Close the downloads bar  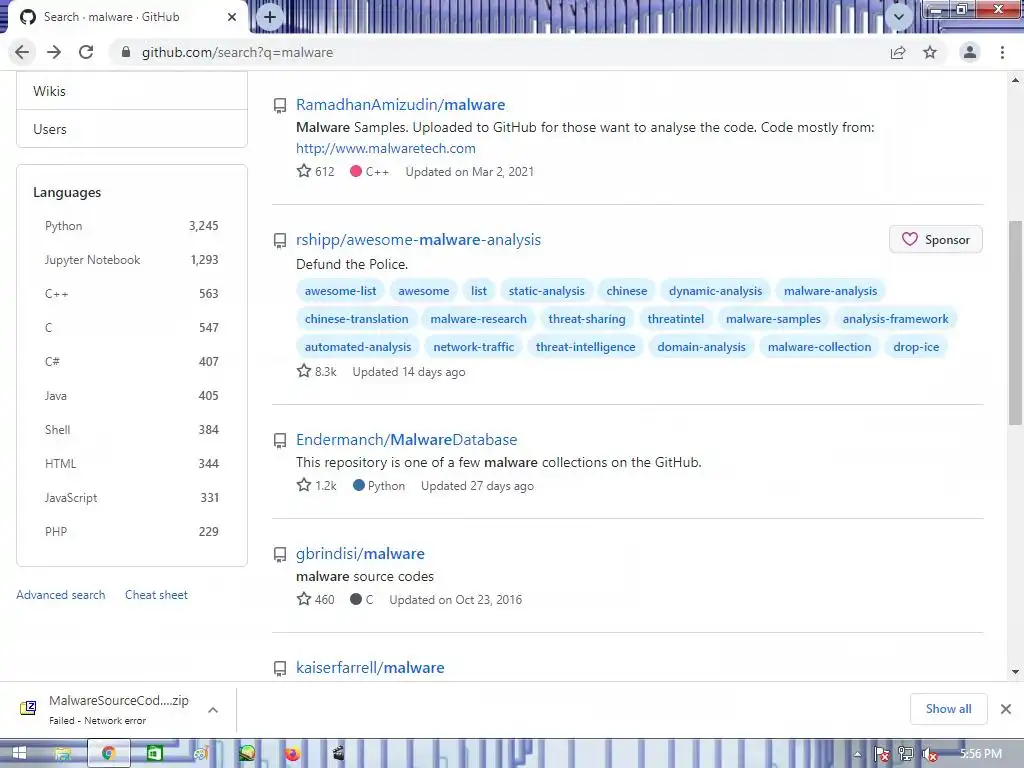click(1006, 709)
